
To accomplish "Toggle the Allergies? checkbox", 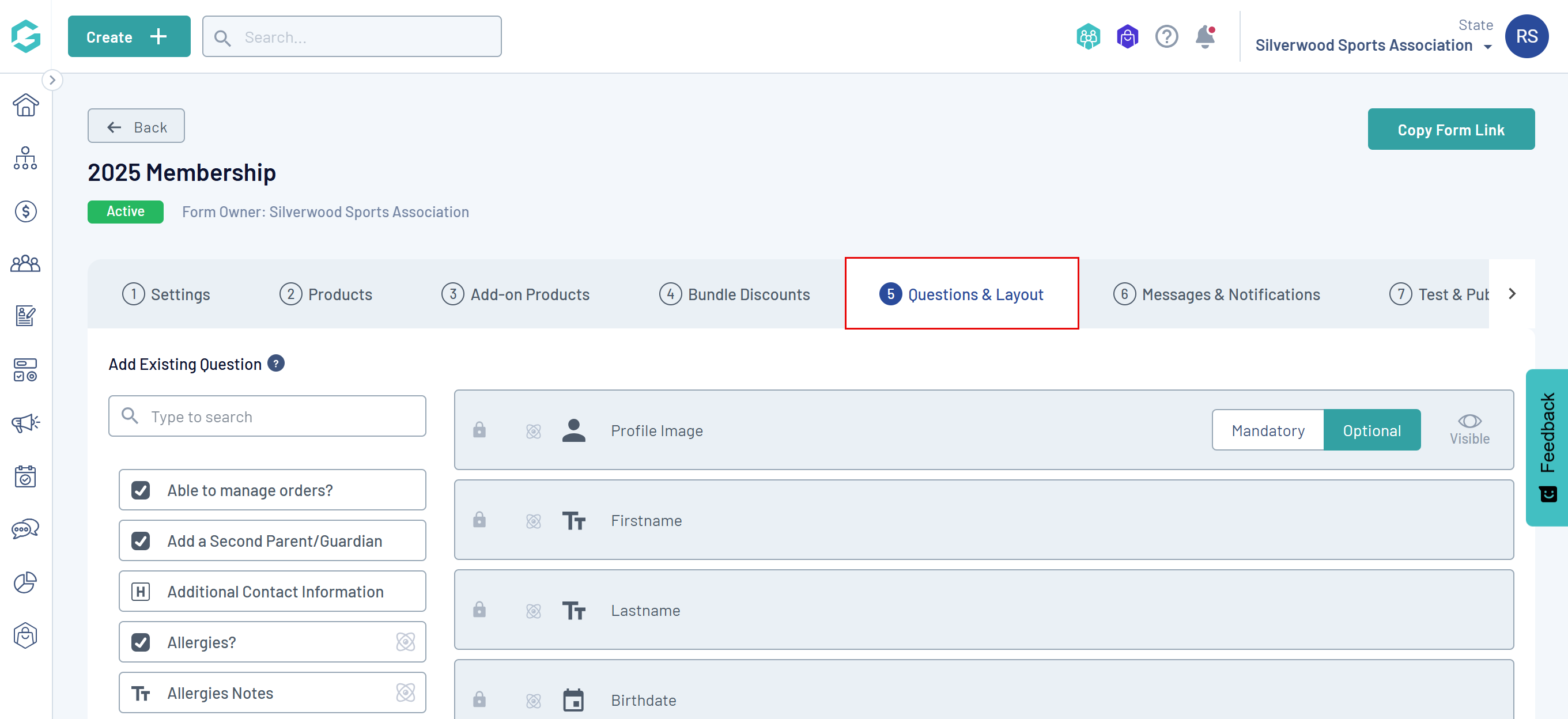I will click(x=141, y=642).
